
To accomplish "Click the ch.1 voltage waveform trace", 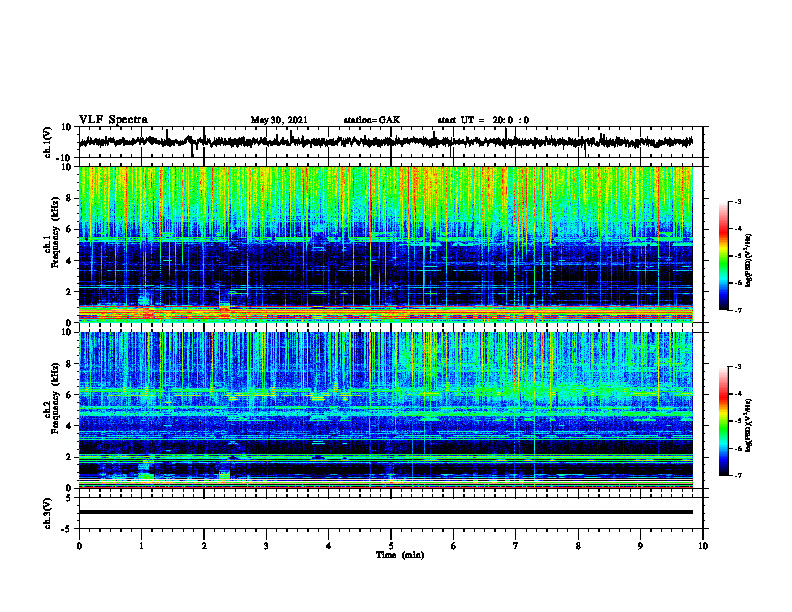I will [x=386, y=142].
